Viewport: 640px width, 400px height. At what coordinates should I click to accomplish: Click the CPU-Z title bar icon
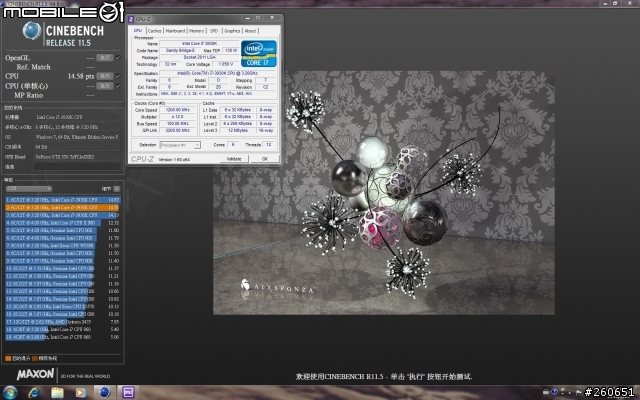tap(131, 19)
